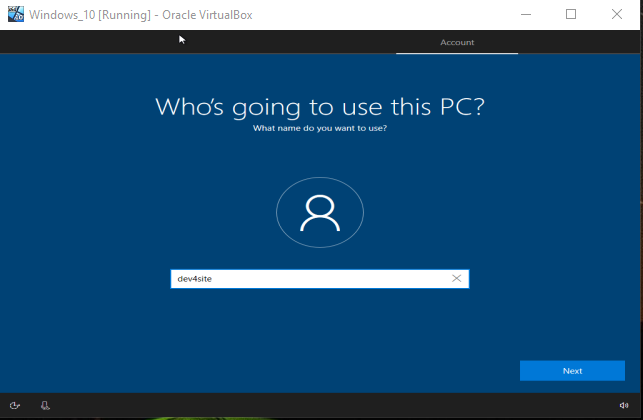Viewport: 643px width, 420px height.
Task: Close the VirtualBox window
Action: 617,14
